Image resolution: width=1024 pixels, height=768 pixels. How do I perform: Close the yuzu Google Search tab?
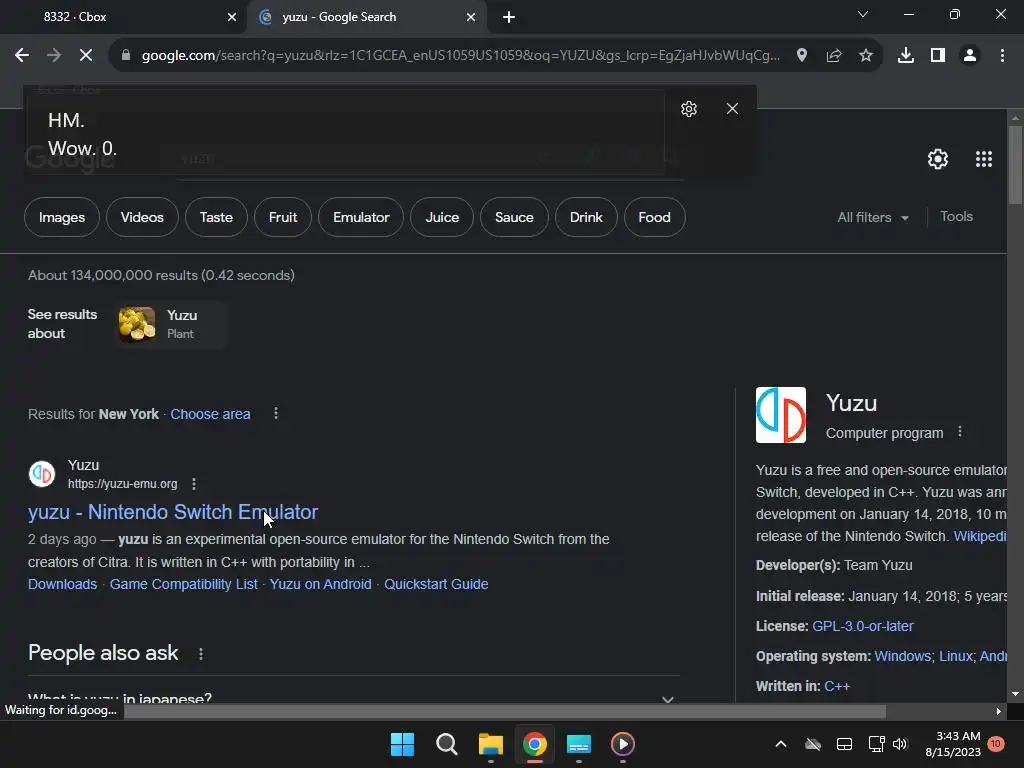(x=471, y=17)
